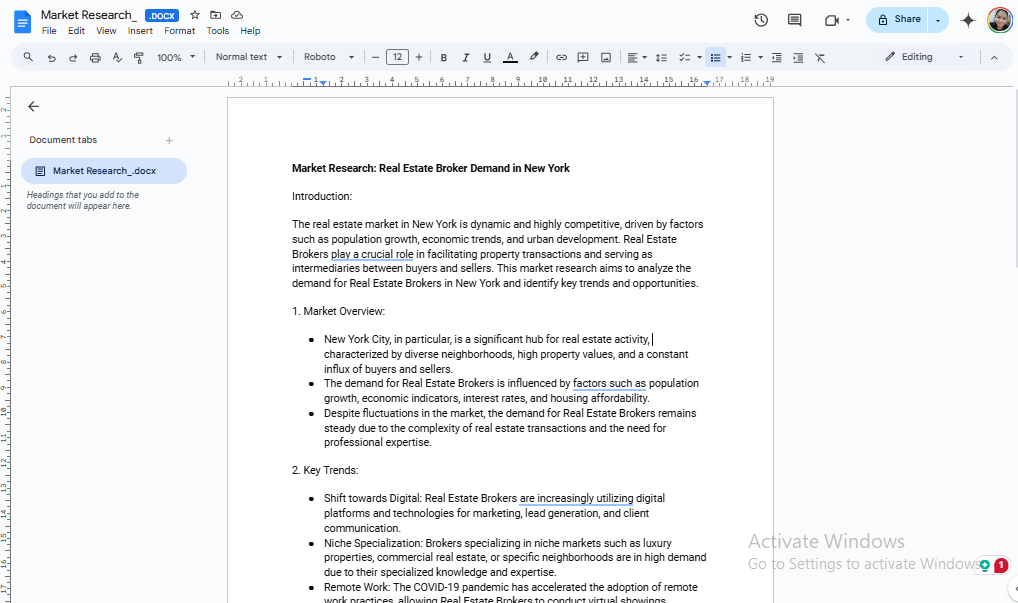Increase the font size
Viewport: 1018px width, 603px height.
click(419, 57)
